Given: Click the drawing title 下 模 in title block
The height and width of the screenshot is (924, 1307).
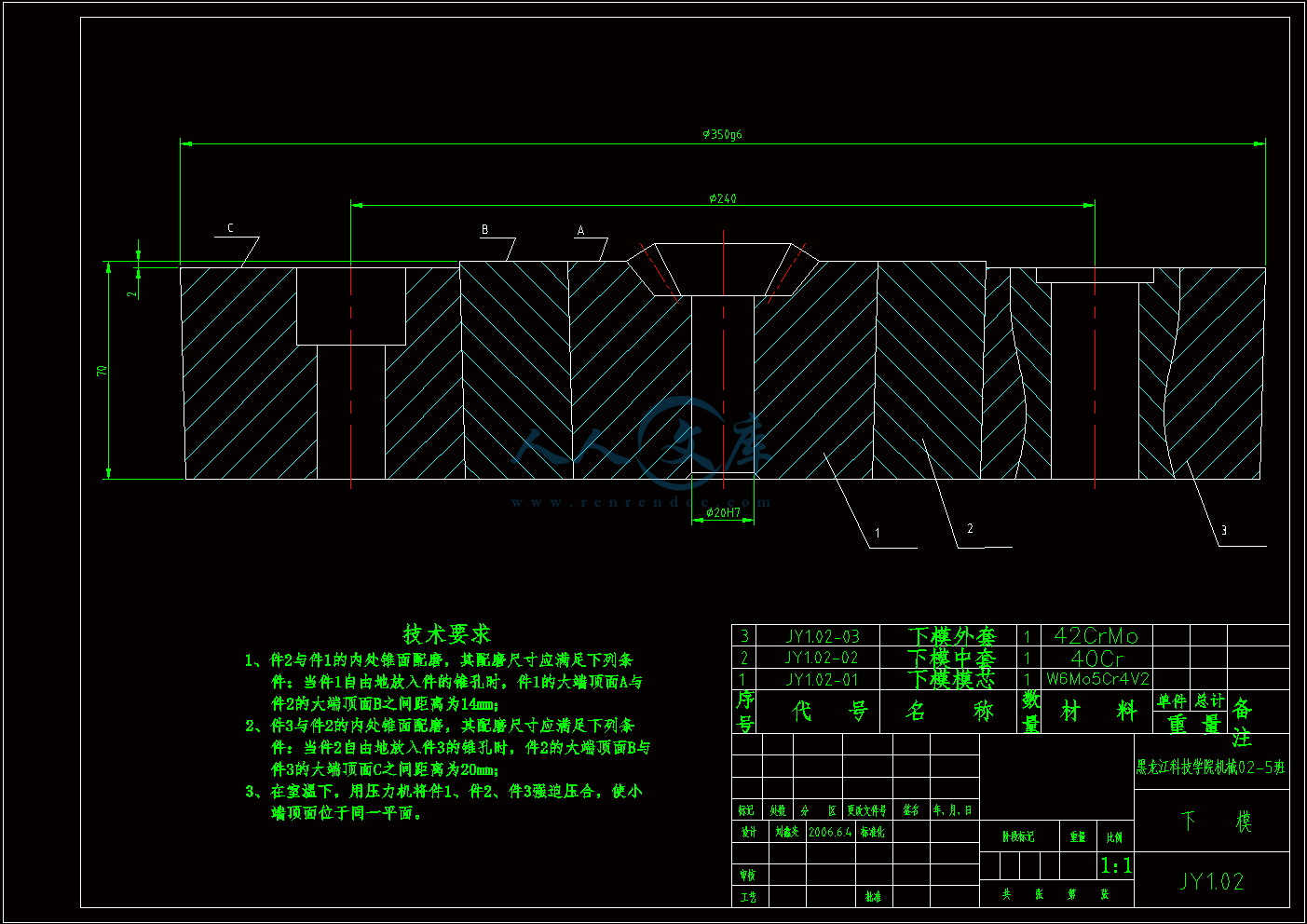Looking at the screenshot, I should [x=1216, y=821].
